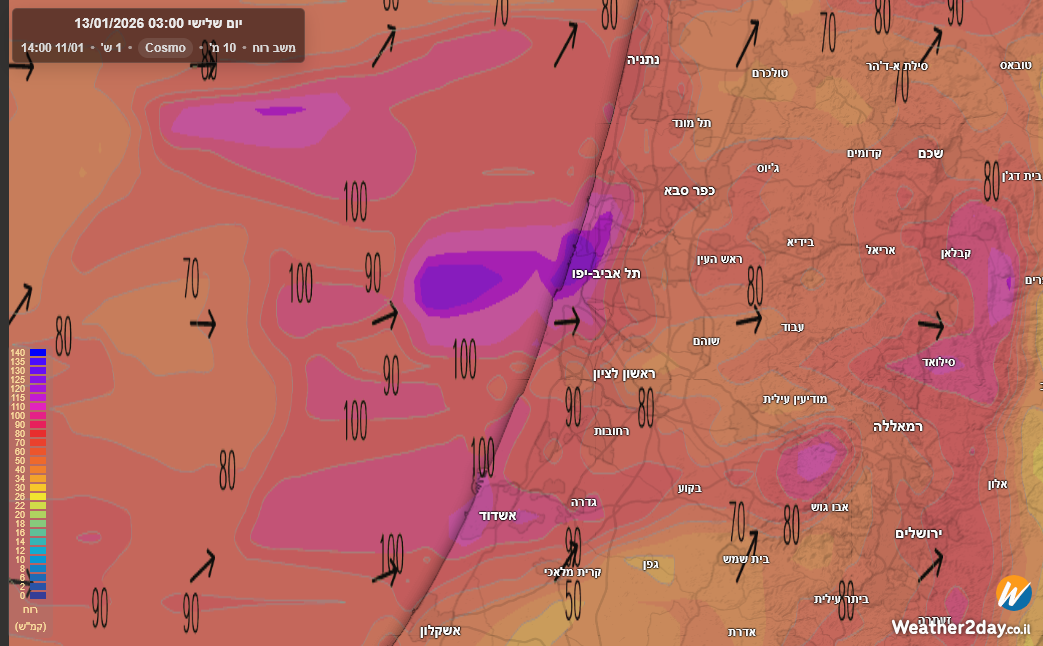1043x646 pixels.
Task: Click the wind arrow west of נתניה
Action: (x=565, y=40)
